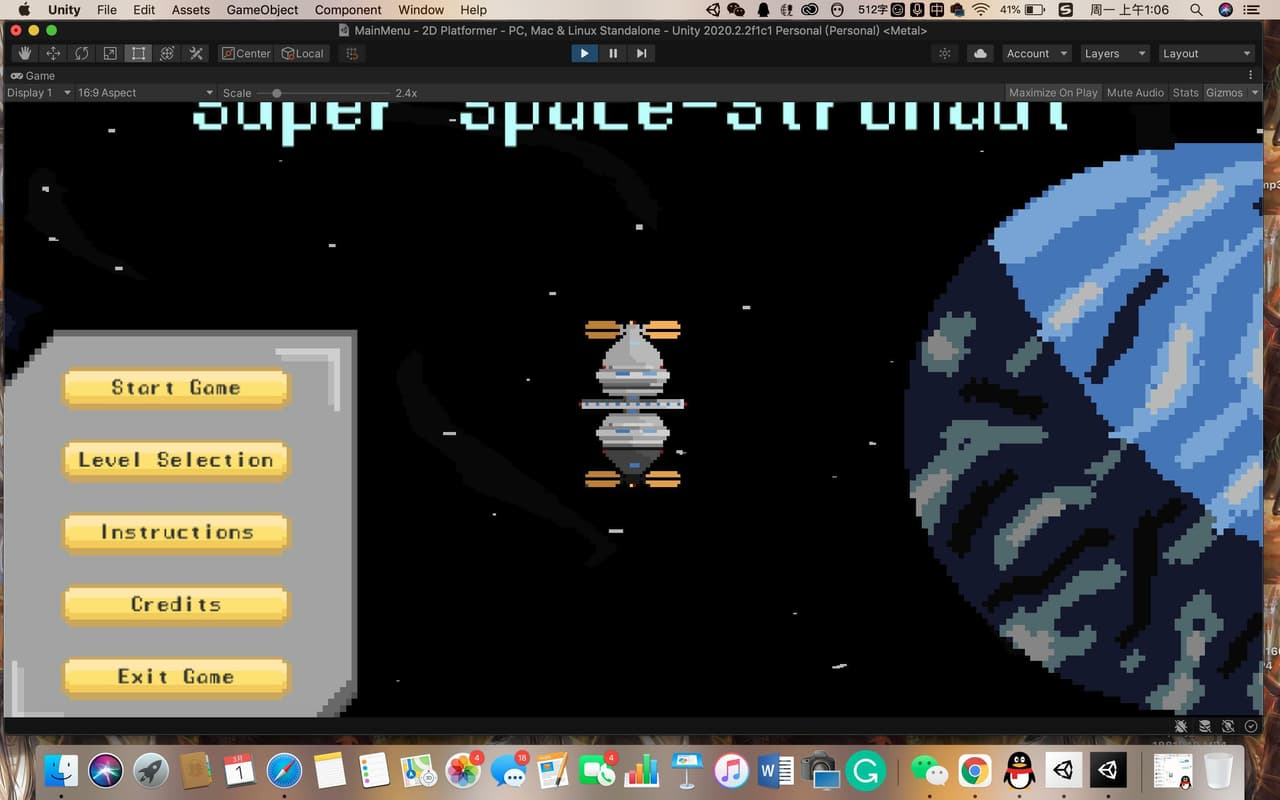Viewport: 1280px width, 800px height.
Task: Click the space station sprite
Action: pyautogui.click(x=633, y=404)
